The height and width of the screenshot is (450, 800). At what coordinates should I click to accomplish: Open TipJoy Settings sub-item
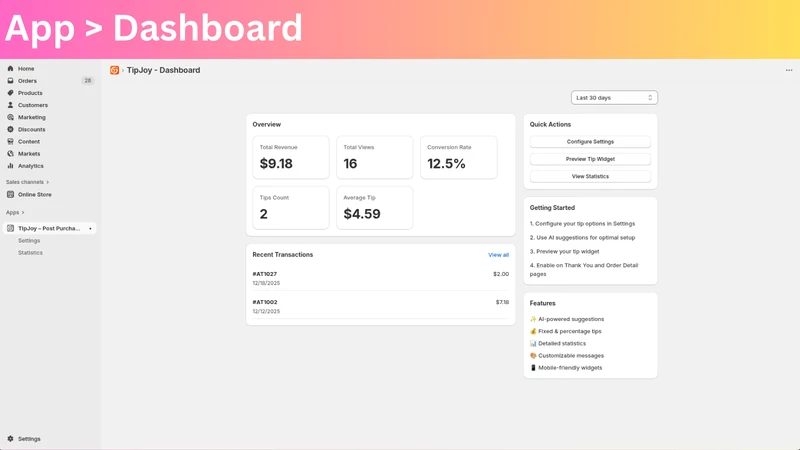pyautogui.click(x=29, y=240)
